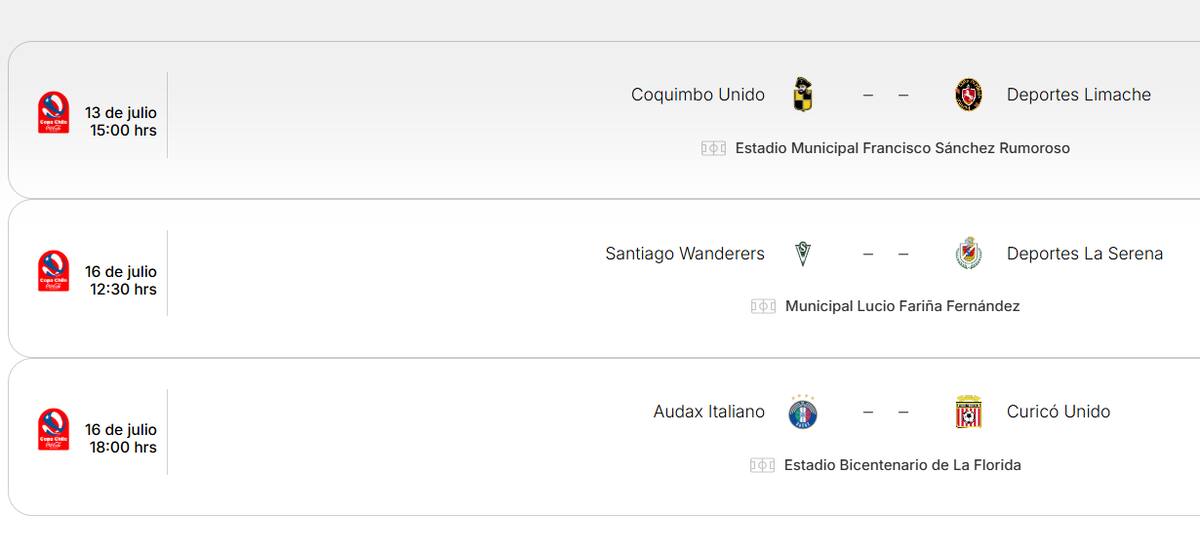This screenshot has height=552, width=1200.
Task: Click Estadio Bicentenario de La Florida venue text
Action: (902, 465)
